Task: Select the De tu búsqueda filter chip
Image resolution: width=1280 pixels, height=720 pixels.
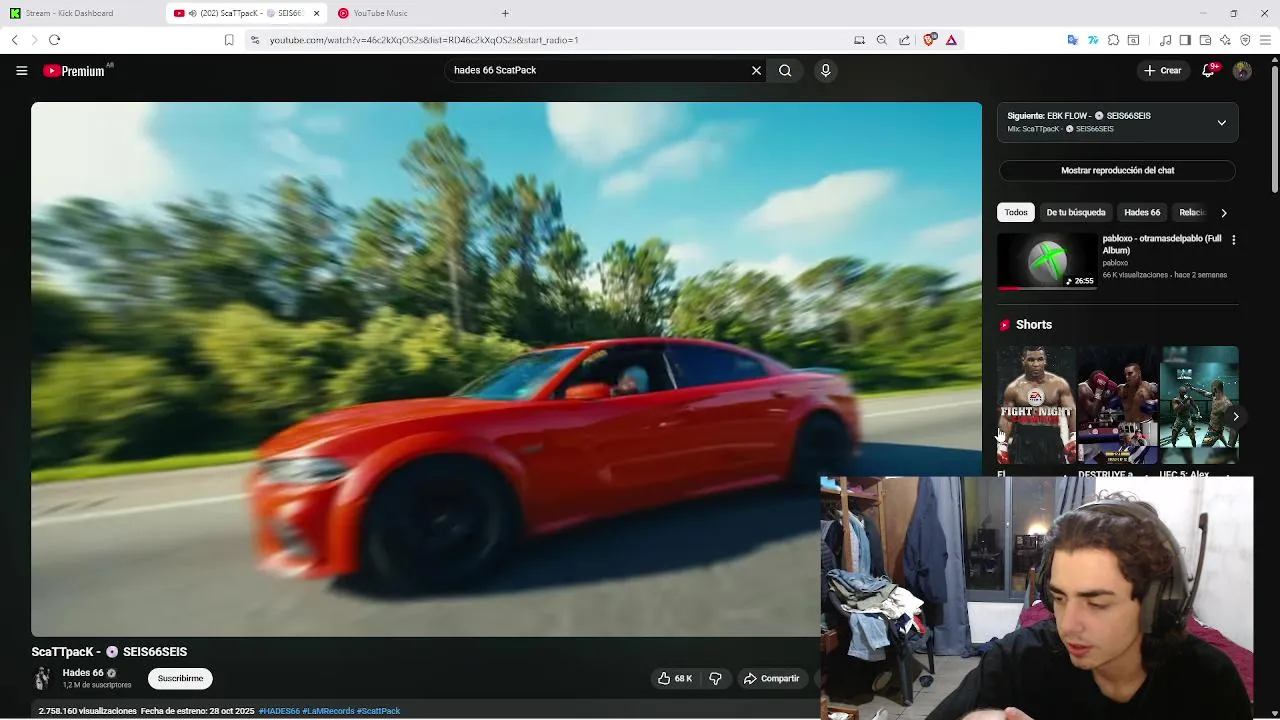Action: pos(1076,212)
